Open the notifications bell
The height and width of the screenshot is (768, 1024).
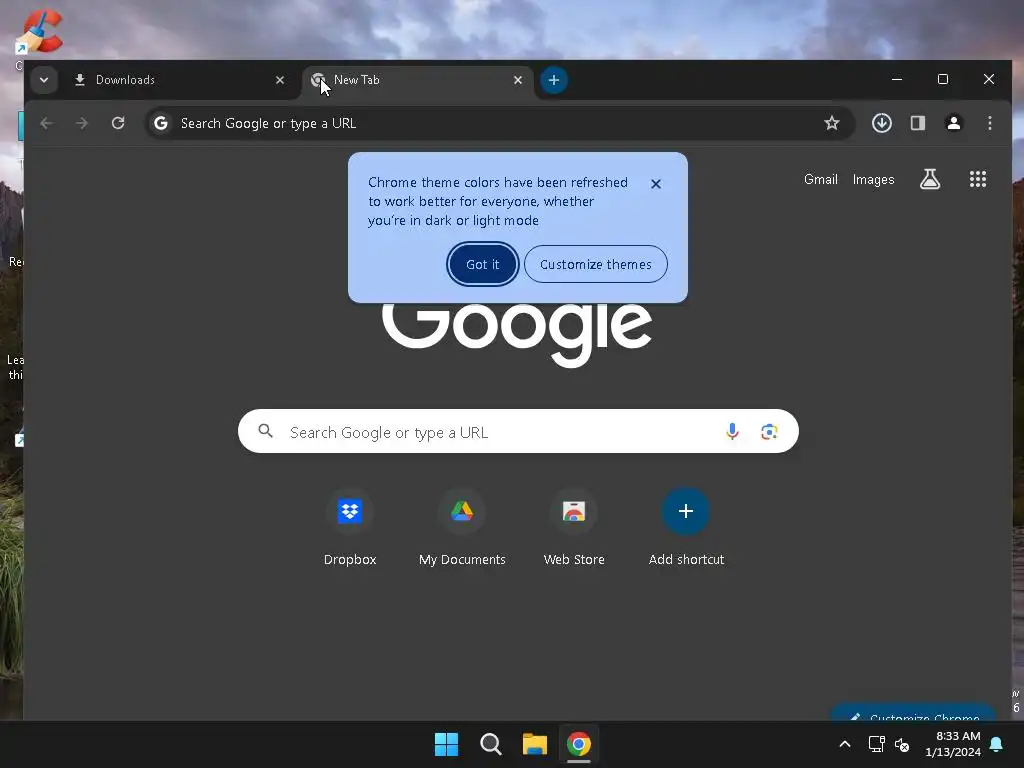point(996,744)
